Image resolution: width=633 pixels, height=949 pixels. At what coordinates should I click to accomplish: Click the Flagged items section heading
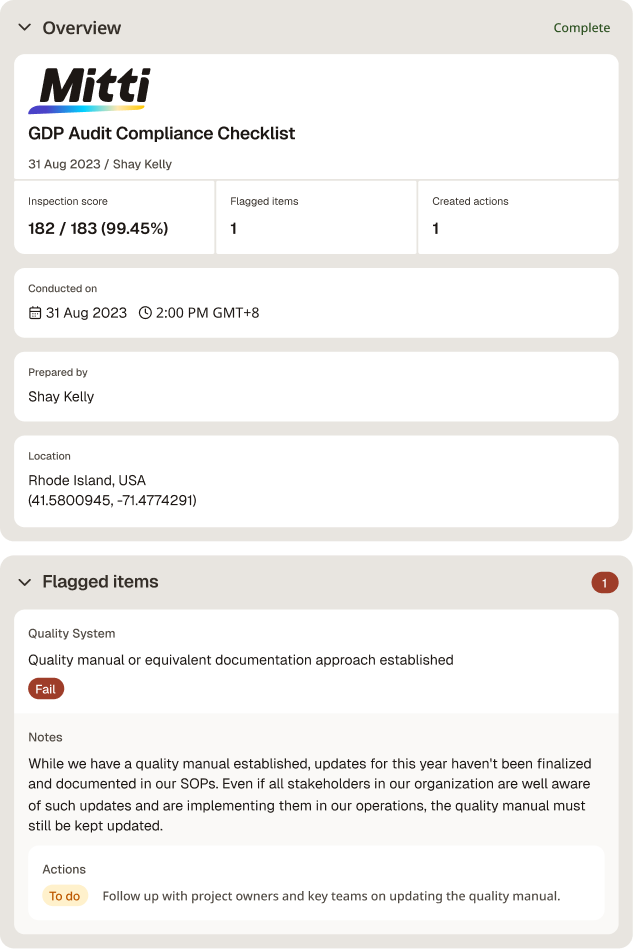(x=100, y=582)
